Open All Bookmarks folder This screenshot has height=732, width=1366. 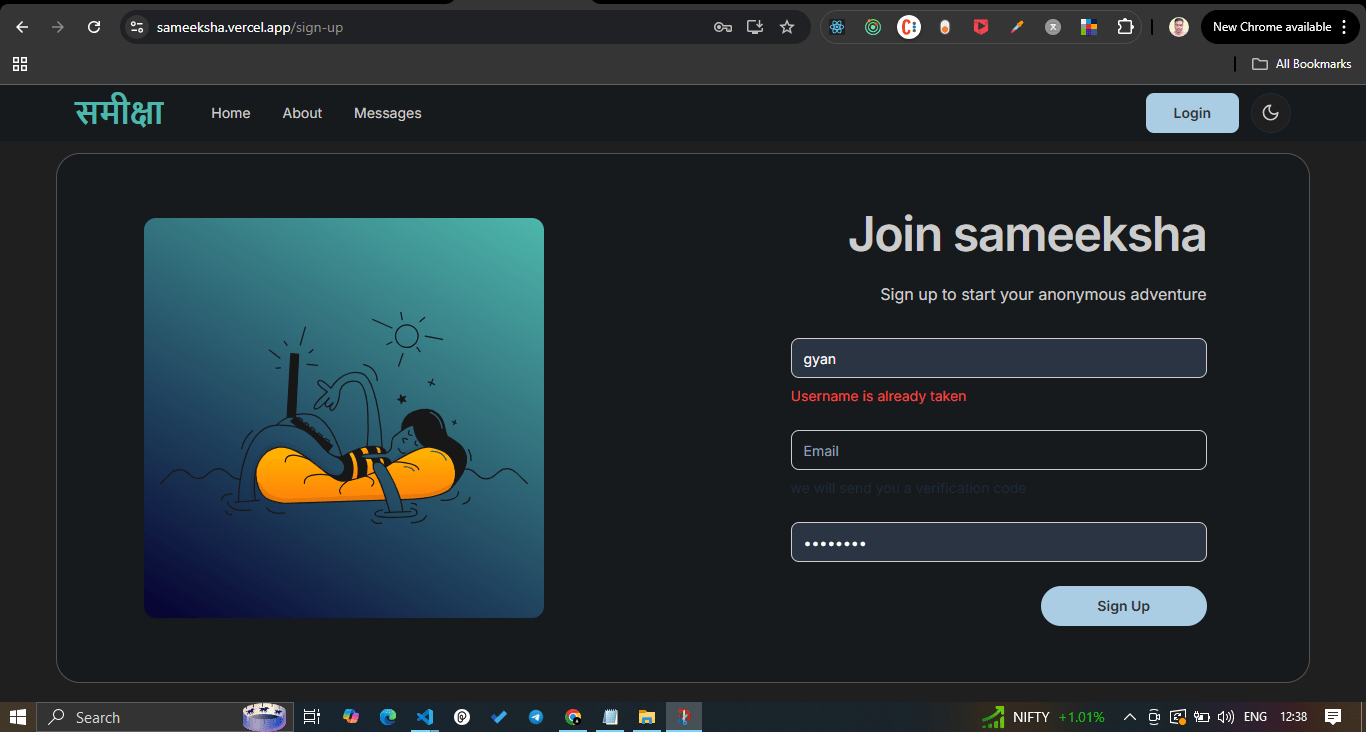tap(1302, 64)
